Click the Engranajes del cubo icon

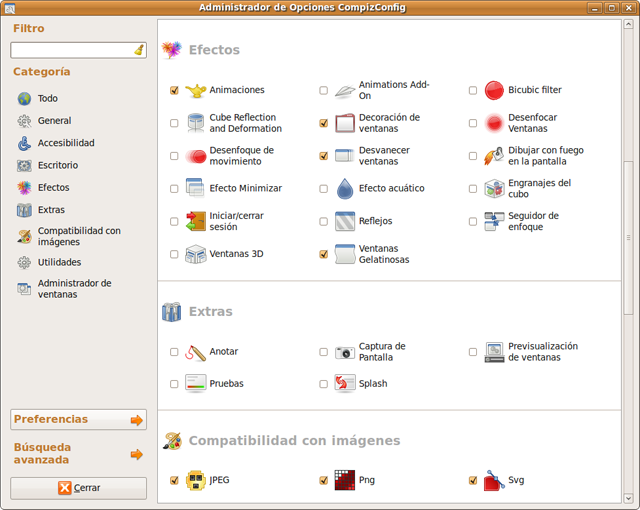493,188
